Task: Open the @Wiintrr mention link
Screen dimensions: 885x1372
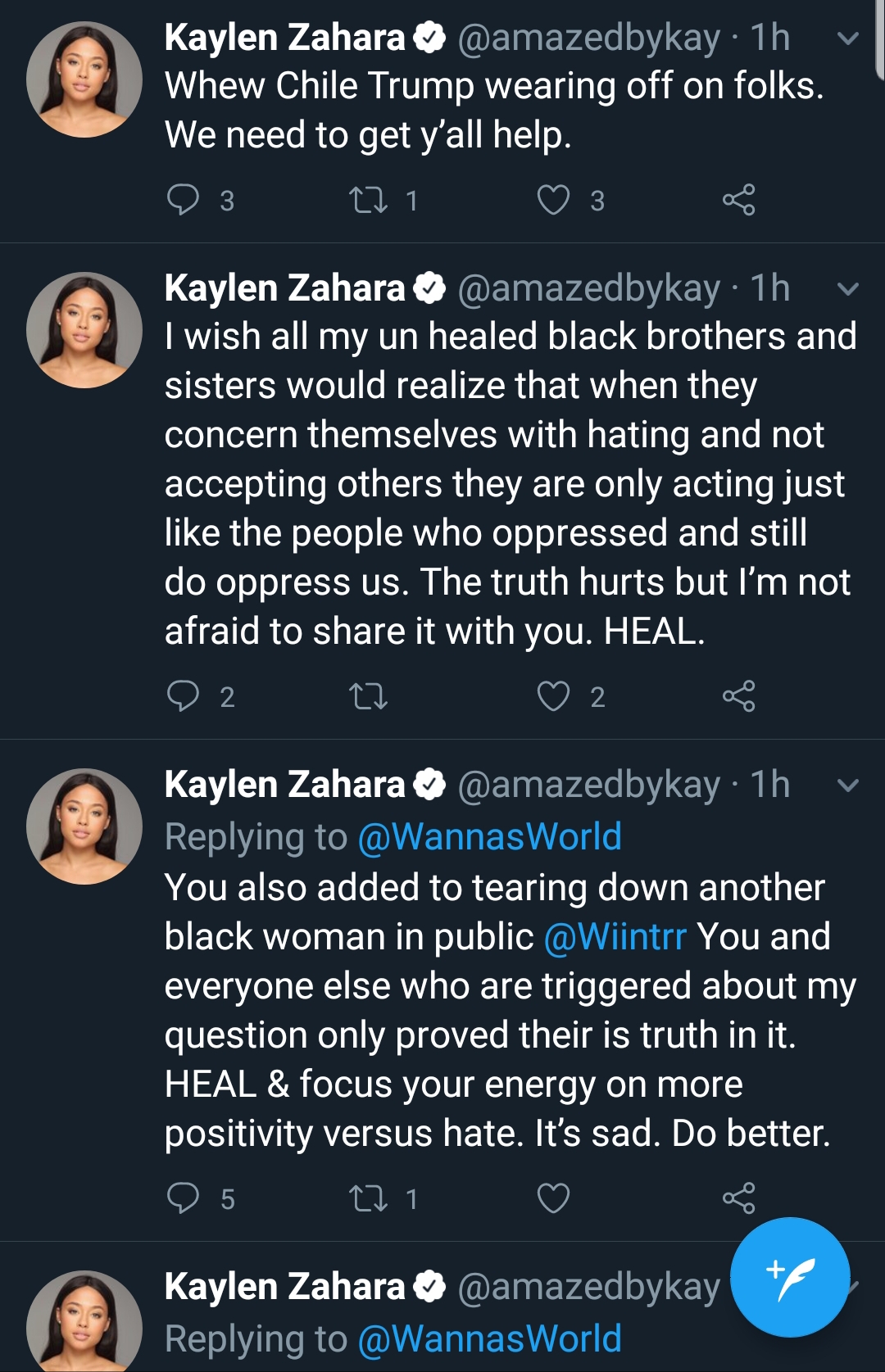Action: coord(615,936)
